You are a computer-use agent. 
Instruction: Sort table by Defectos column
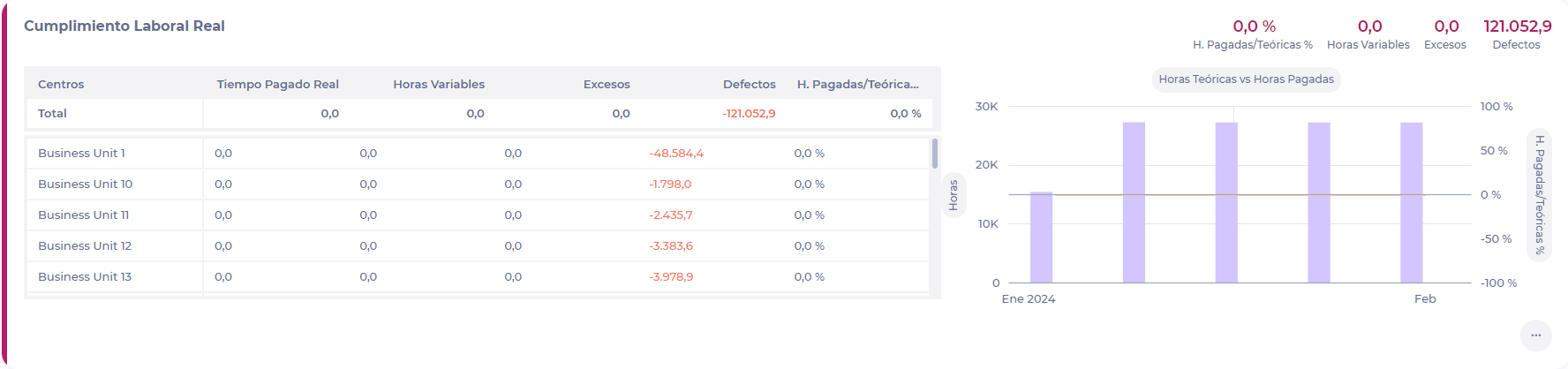click(x=749, y=85)
